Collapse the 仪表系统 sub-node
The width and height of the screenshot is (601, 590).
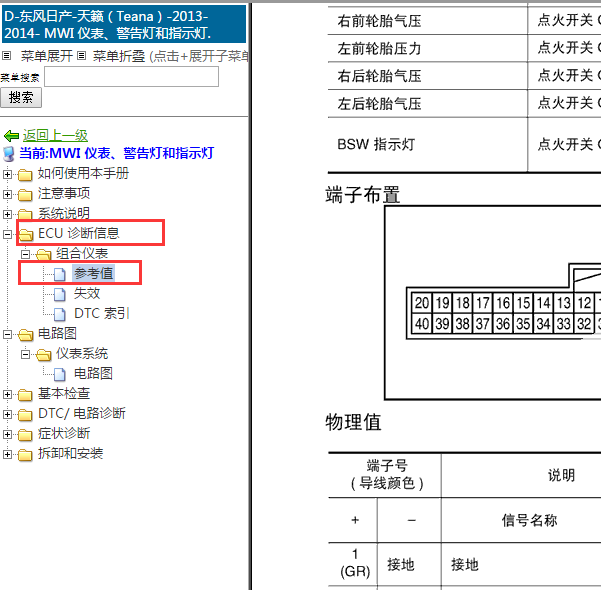[25, 355]
